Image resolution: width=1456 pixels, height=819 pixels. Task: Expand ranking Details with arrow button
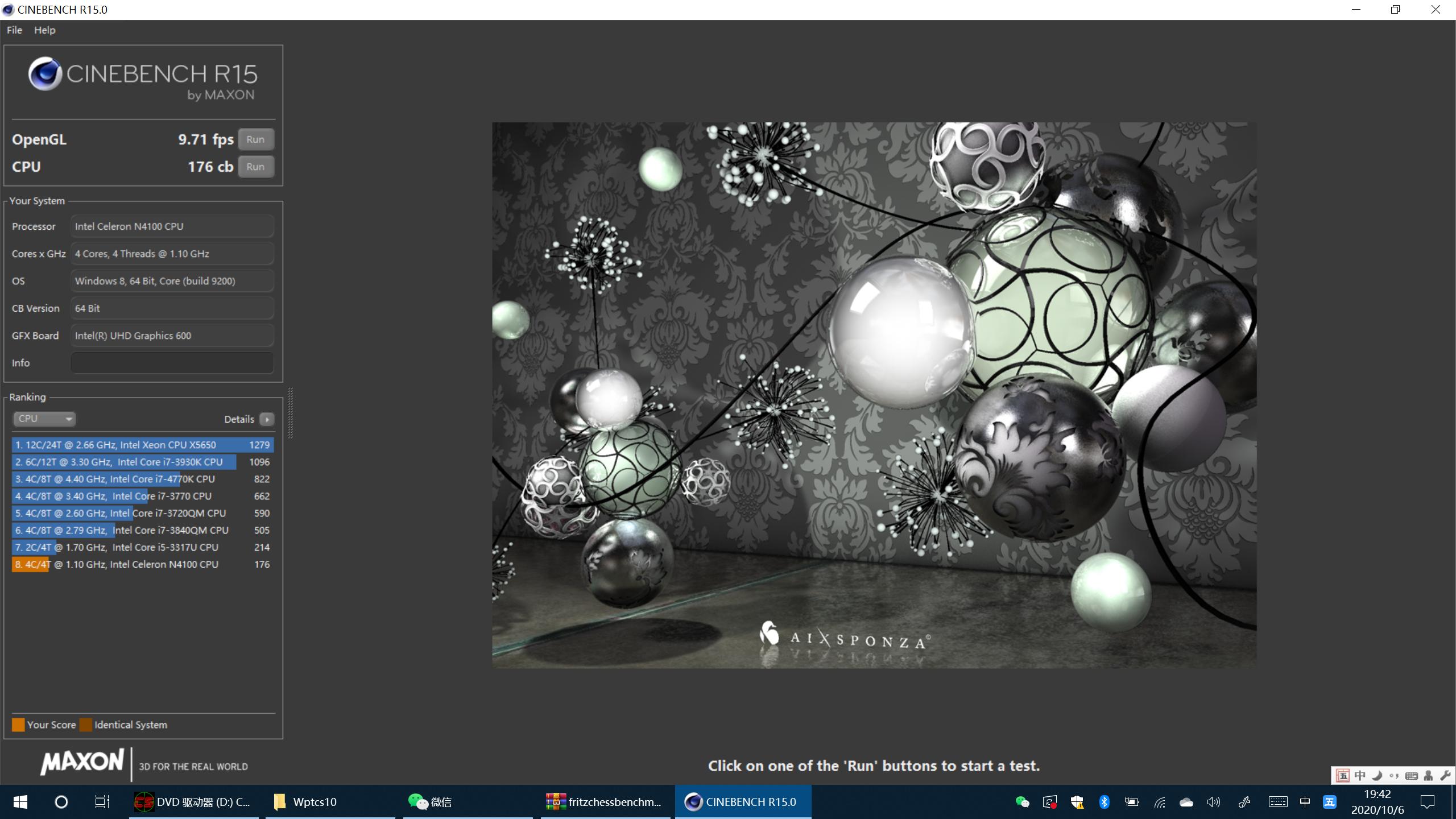pyautogui.click(x=267, y=419)
